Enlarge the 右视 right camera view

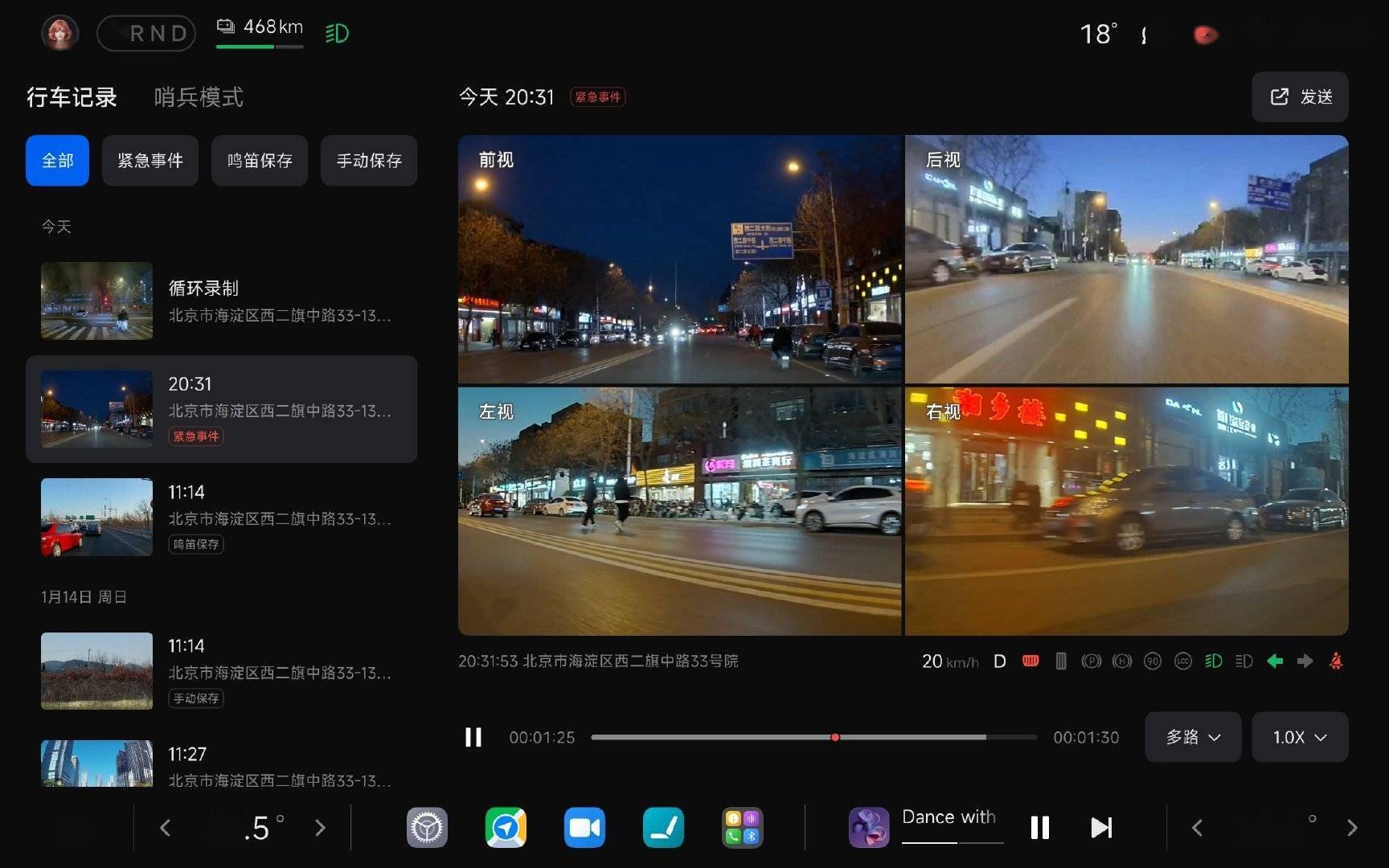1127,511
